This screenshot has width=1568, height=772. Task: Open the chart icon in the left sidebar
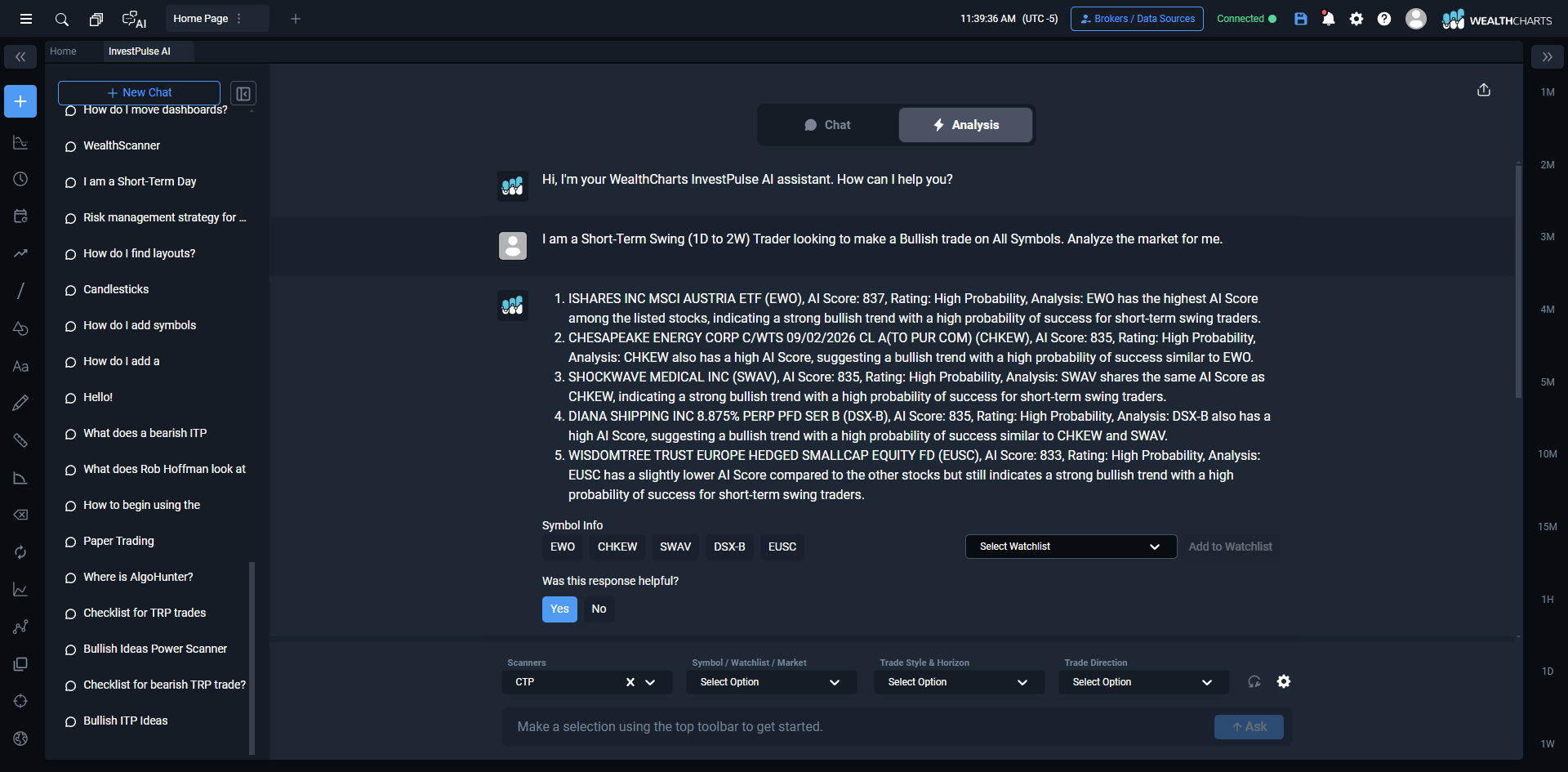point(20,143)
